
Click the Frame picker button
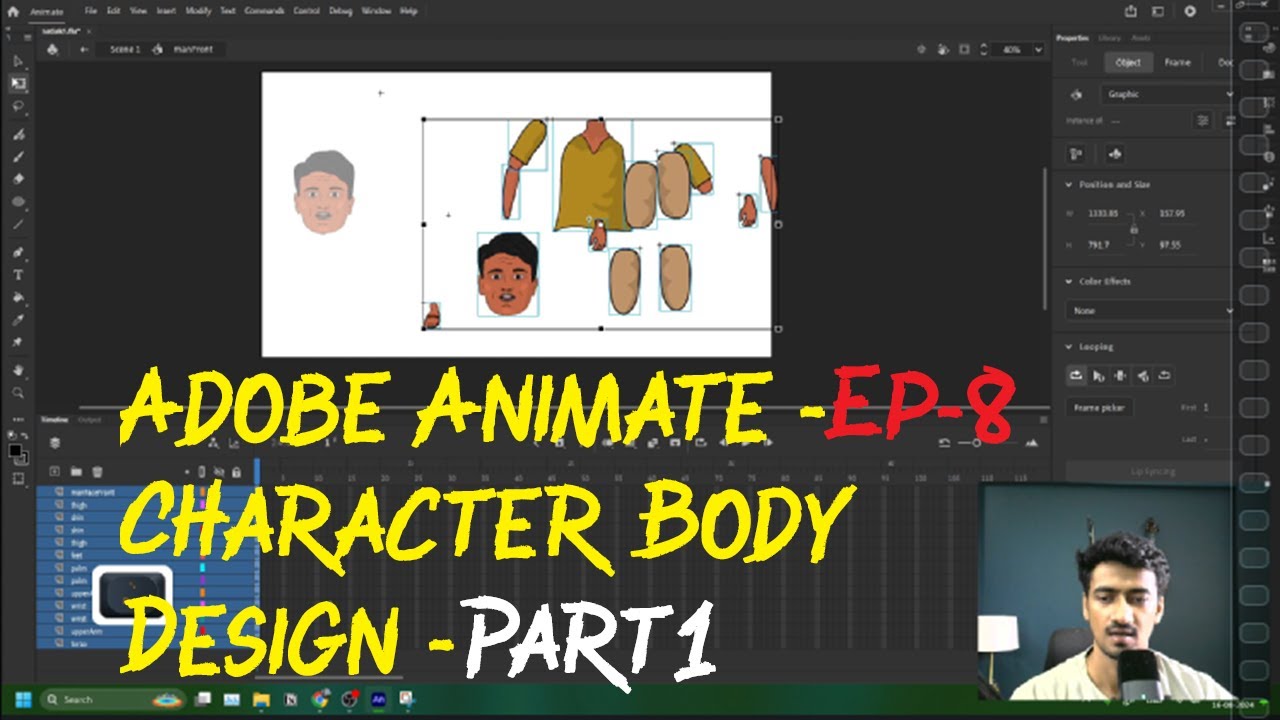(x=1100, y=408)
